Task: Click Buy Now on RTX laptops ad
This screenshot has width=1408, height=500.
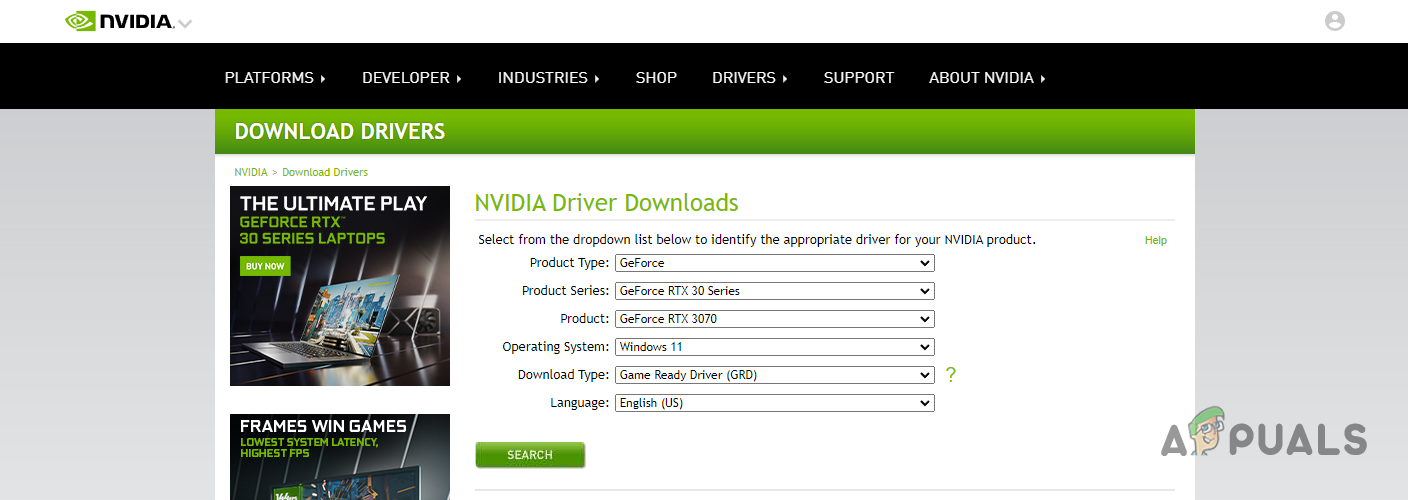Action: pos(265,266)
